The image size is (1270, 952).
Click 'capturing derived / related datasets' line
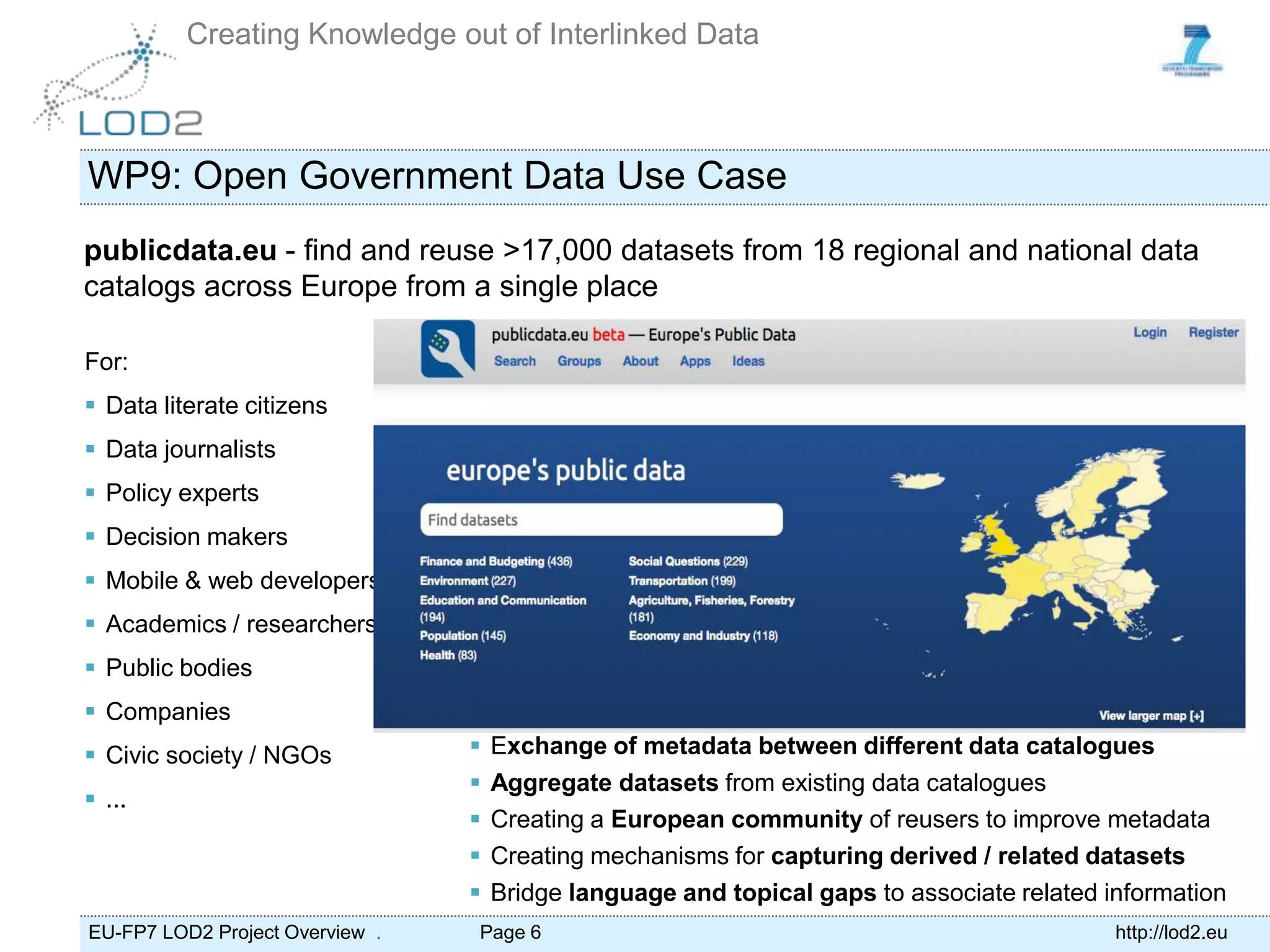[838, 856]
